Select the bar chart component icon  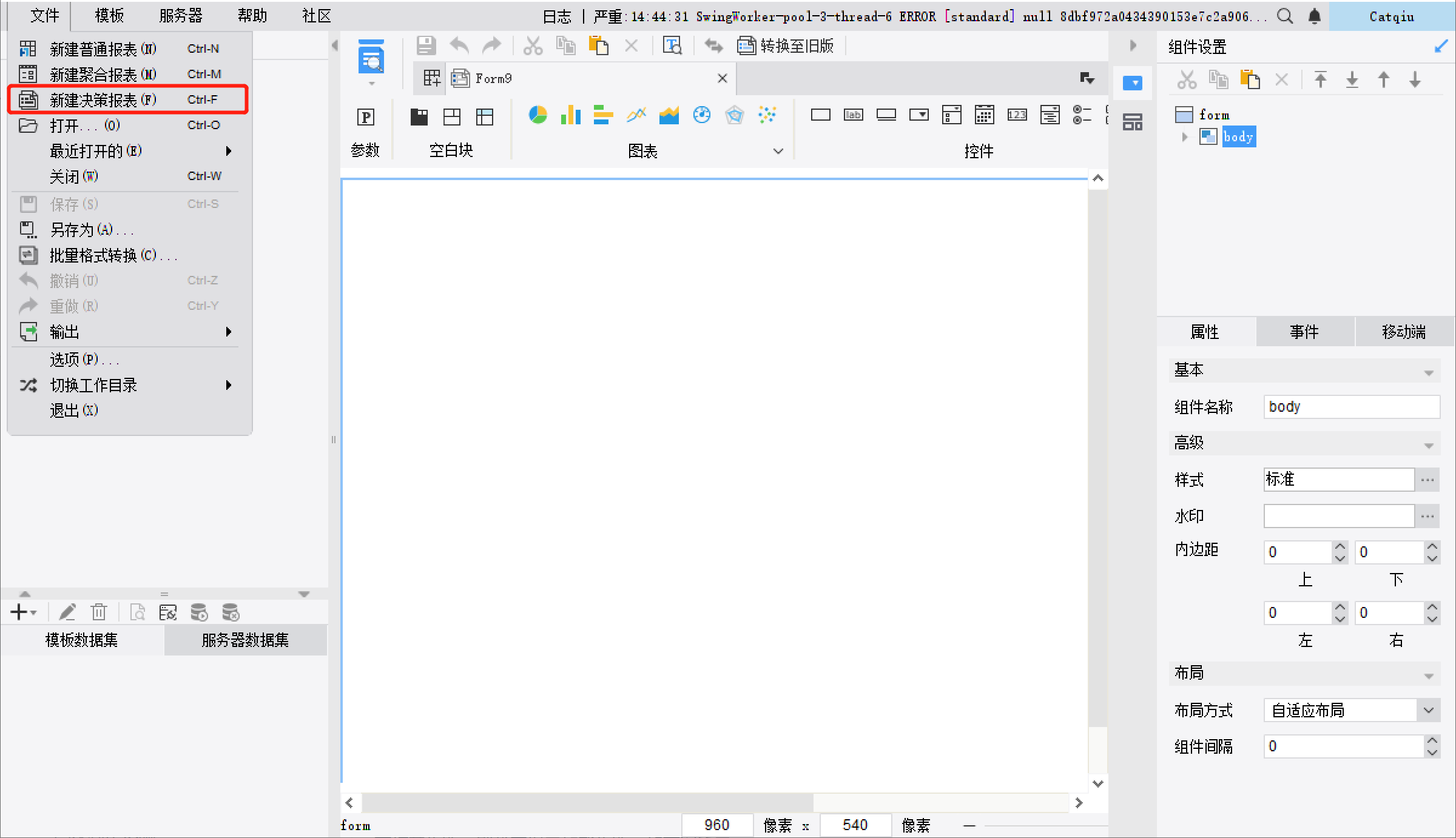[570, 115]
